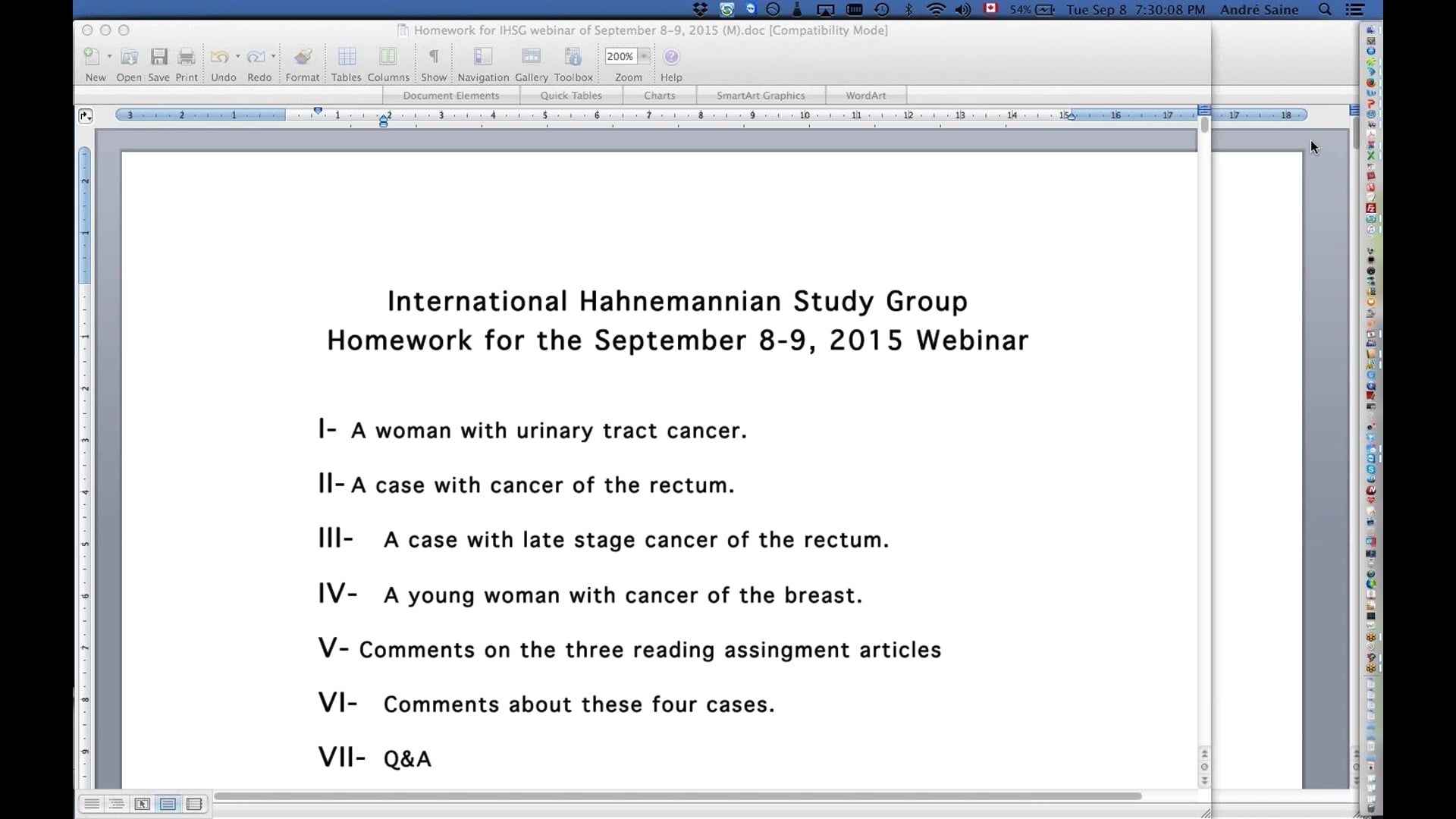Open the Media Gallery
The width and height of the screenshot is (1456, 819).
(532, 56)
